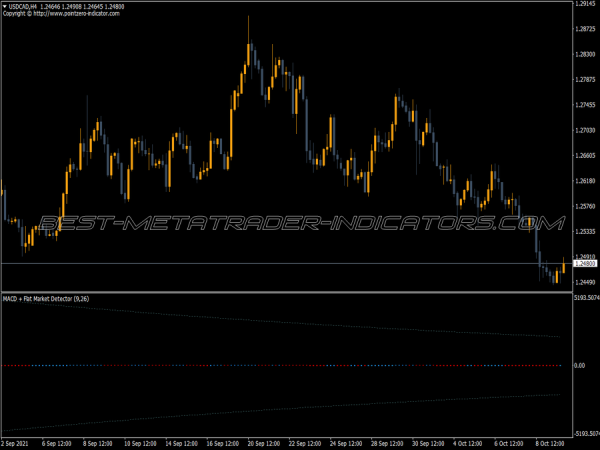Click the 1.25335 price scale value
Viewport: 600px width, 450px height.
click(x=585, y=232)
